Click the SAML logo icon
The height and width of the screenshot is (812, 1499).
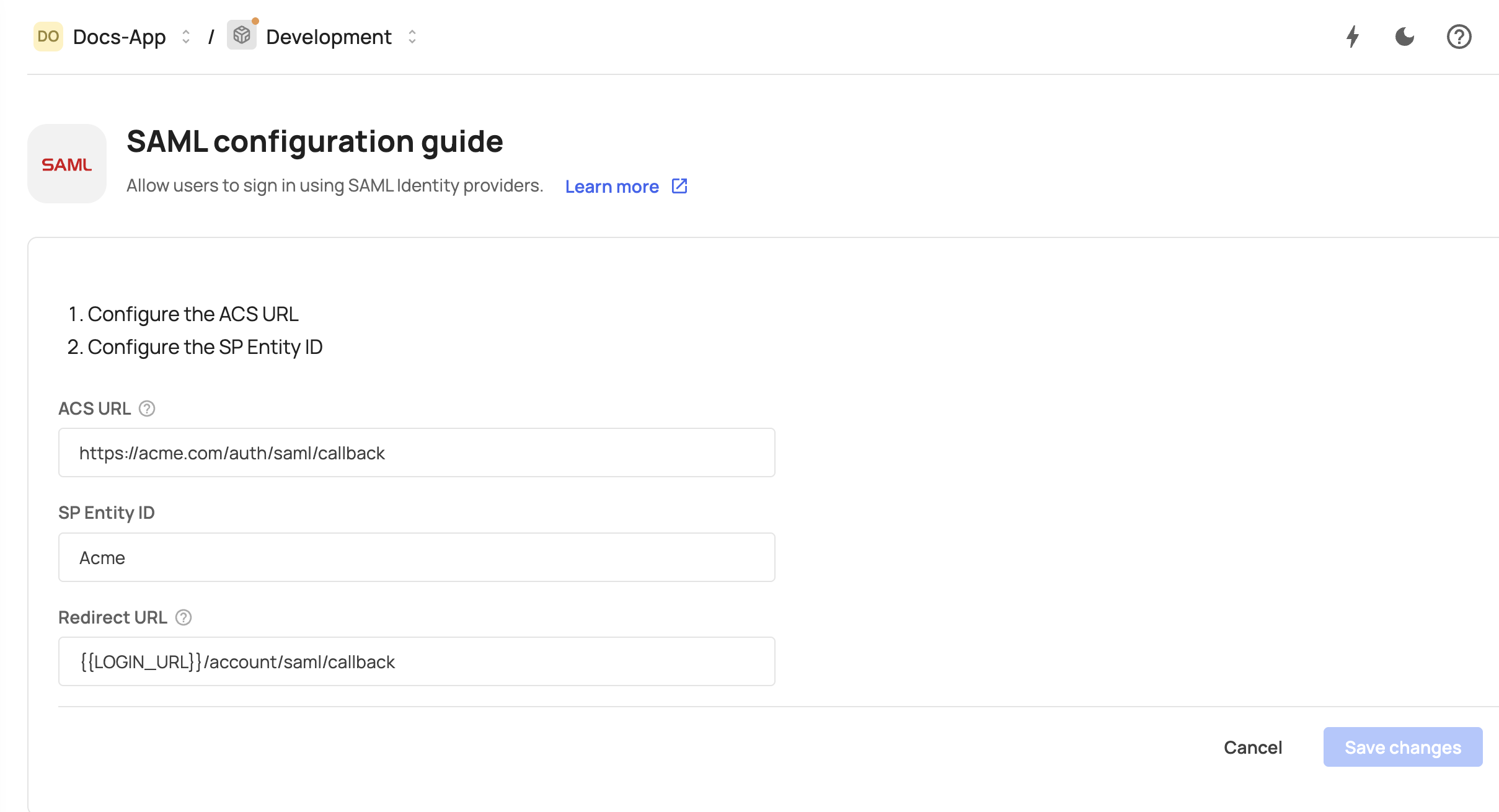tap(67, 164)
